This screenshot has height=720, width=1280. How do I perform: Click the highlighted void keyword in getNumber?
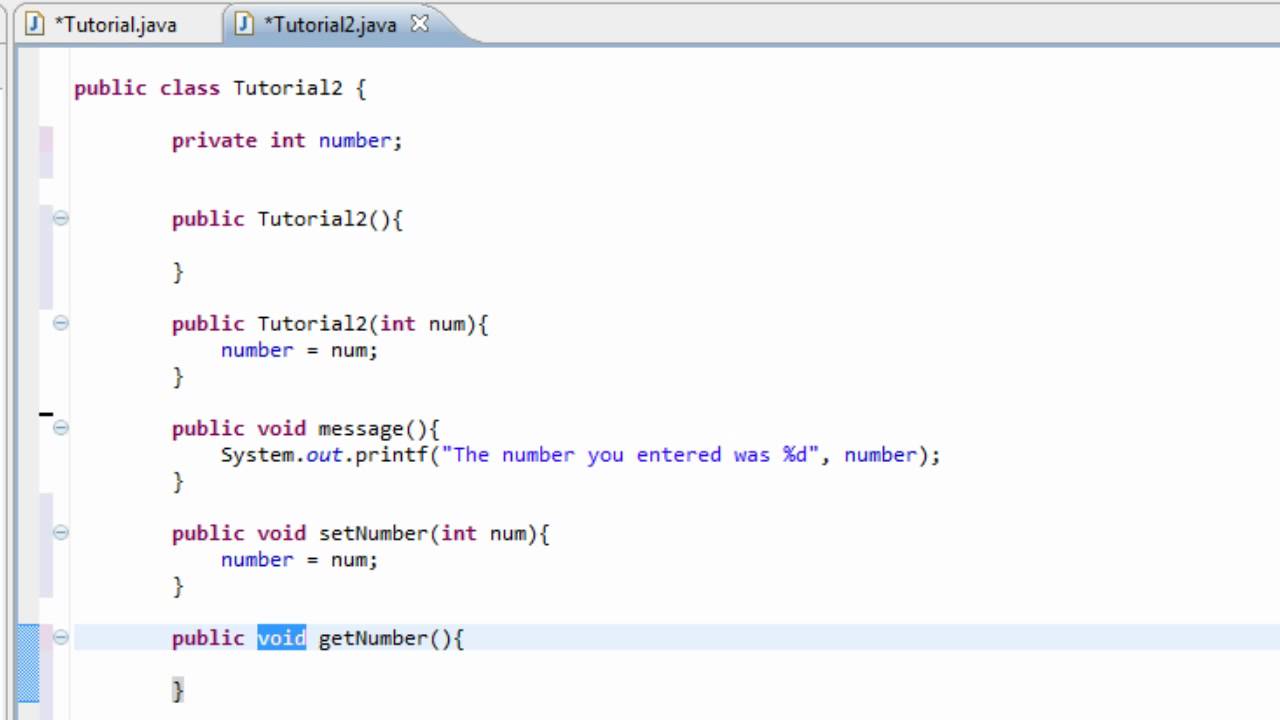click(x=281, y=638)
